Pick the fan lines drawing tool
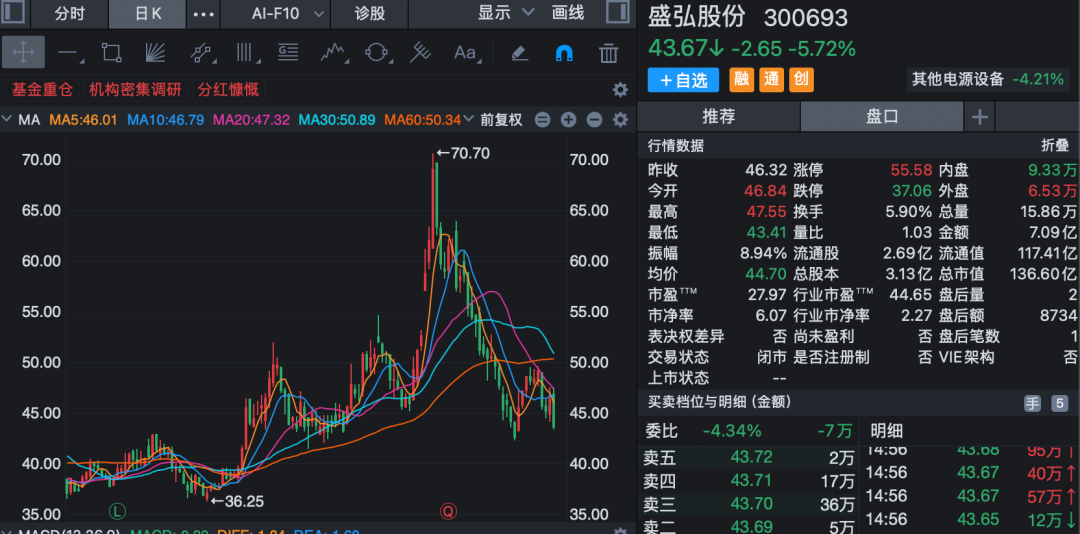The image size is (1080, 534). 156,52
